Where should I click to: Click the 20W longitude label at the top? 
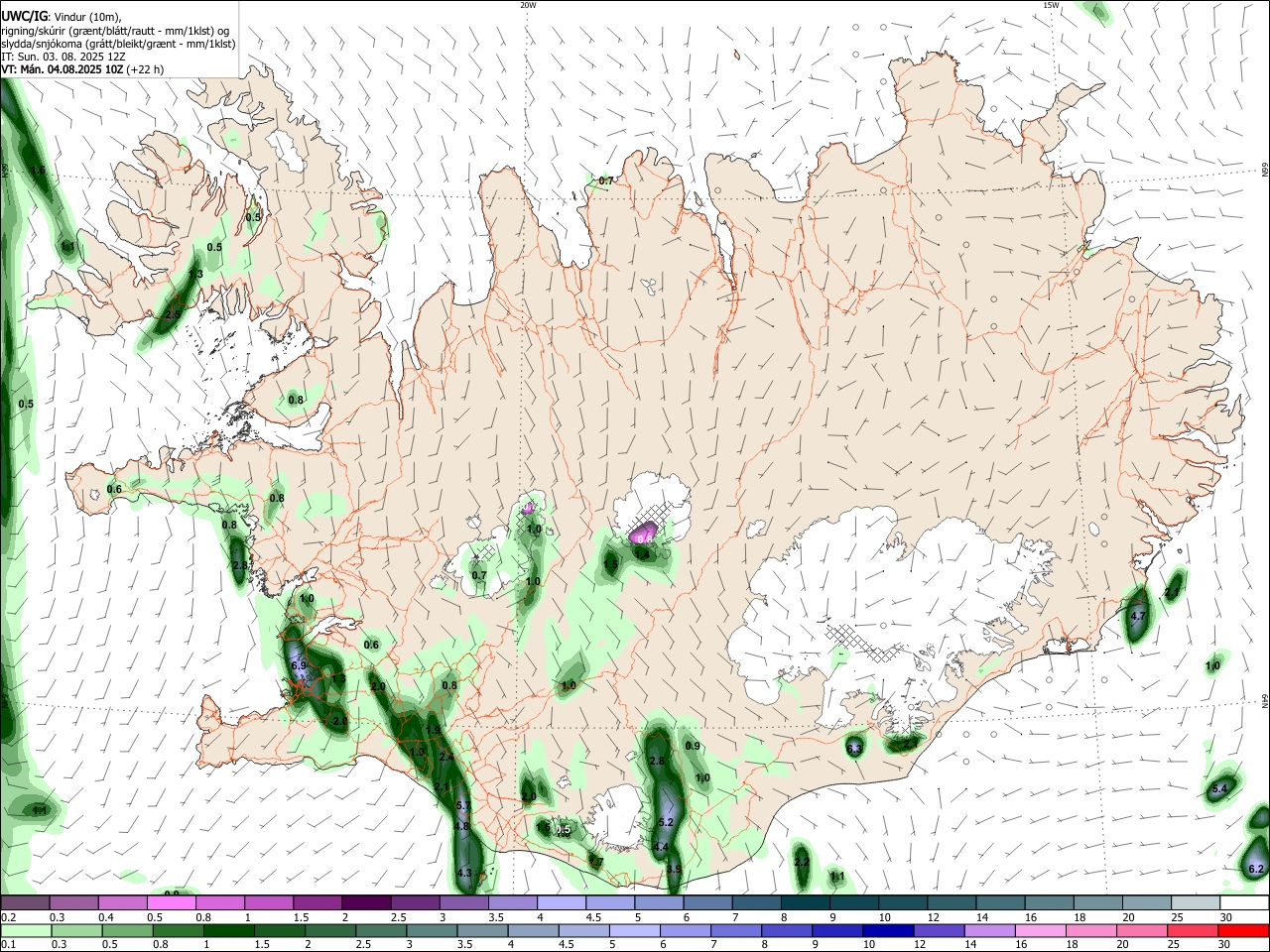528,5
